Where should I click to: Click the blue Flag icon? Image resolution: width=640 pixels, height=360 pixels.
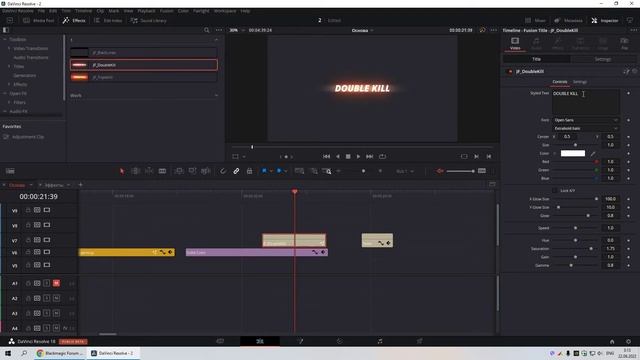pos(264,171)
